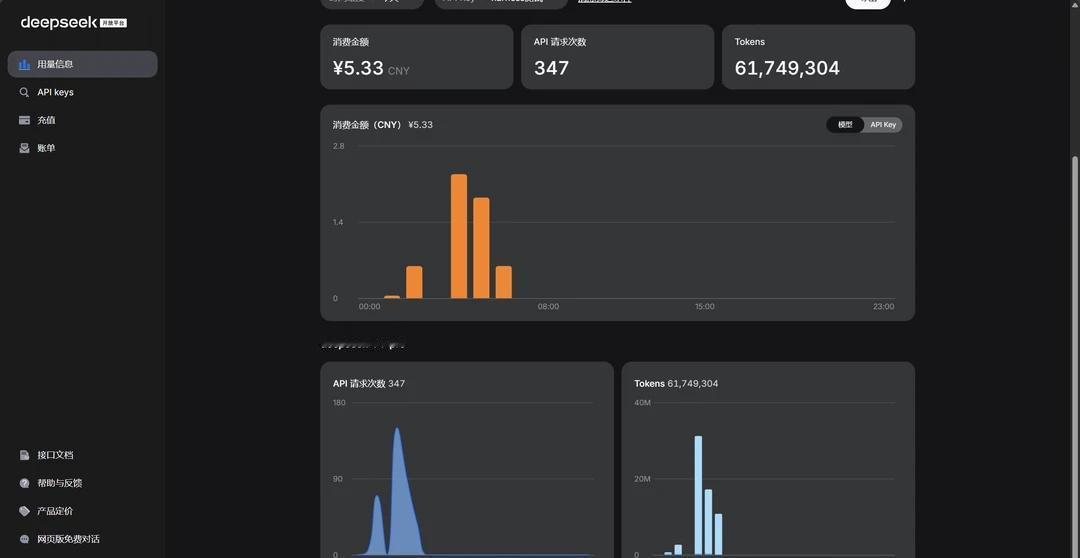Click the 产品定价 price tag icon
Screen dimensions: 1080x558
[24, 511]
